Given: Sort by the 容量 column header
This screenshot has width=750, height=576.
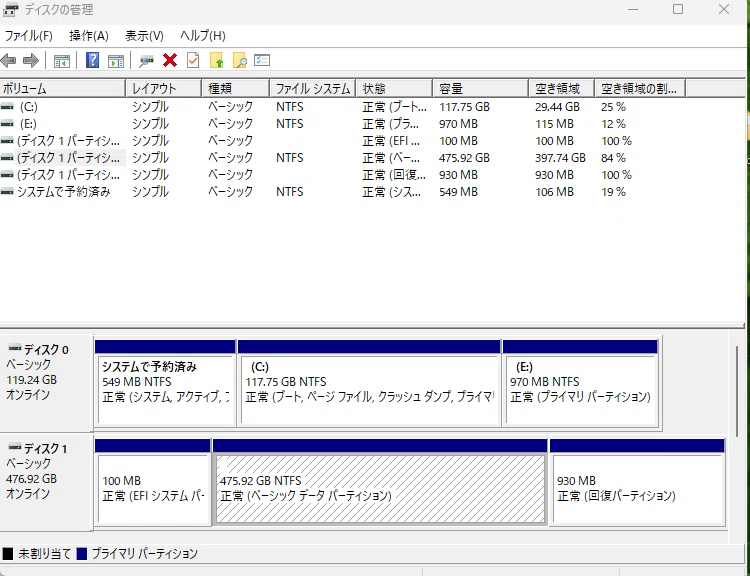Looking at the screenshot, I should (480, 89).
